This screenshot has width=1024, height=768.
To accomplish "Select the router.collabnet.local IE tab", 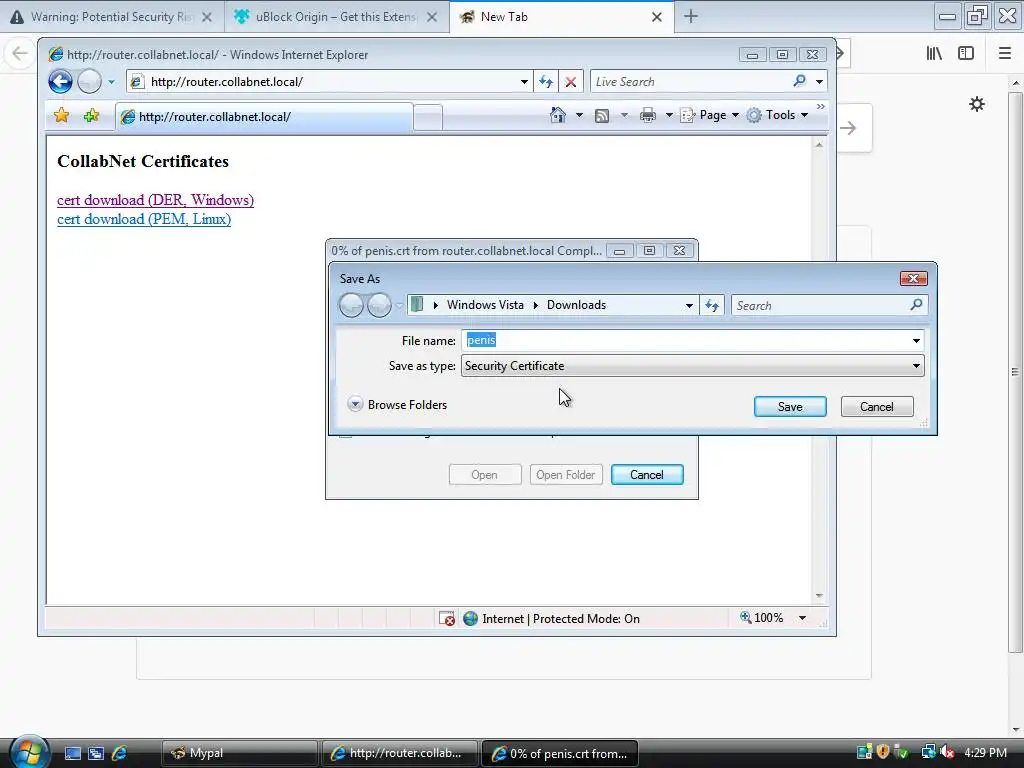I will coord(264,117).
